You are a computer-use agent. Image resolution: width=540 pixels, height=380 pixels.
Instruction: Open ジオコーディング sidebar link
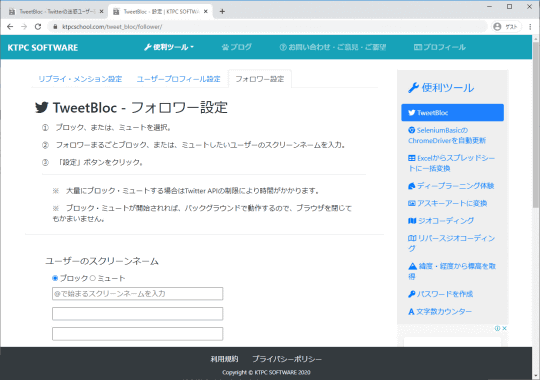(x=441, y=221)
